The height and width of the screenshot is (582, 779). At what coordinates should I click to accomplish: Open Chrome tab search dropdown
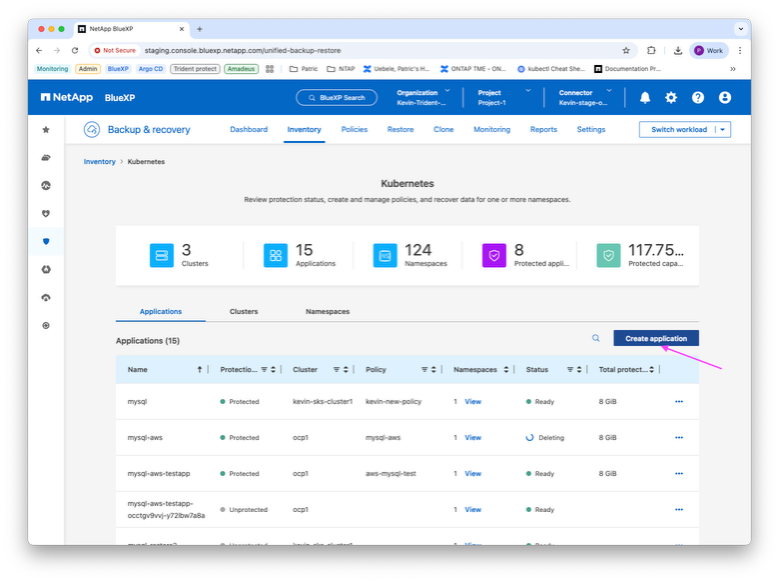(741, 29)
